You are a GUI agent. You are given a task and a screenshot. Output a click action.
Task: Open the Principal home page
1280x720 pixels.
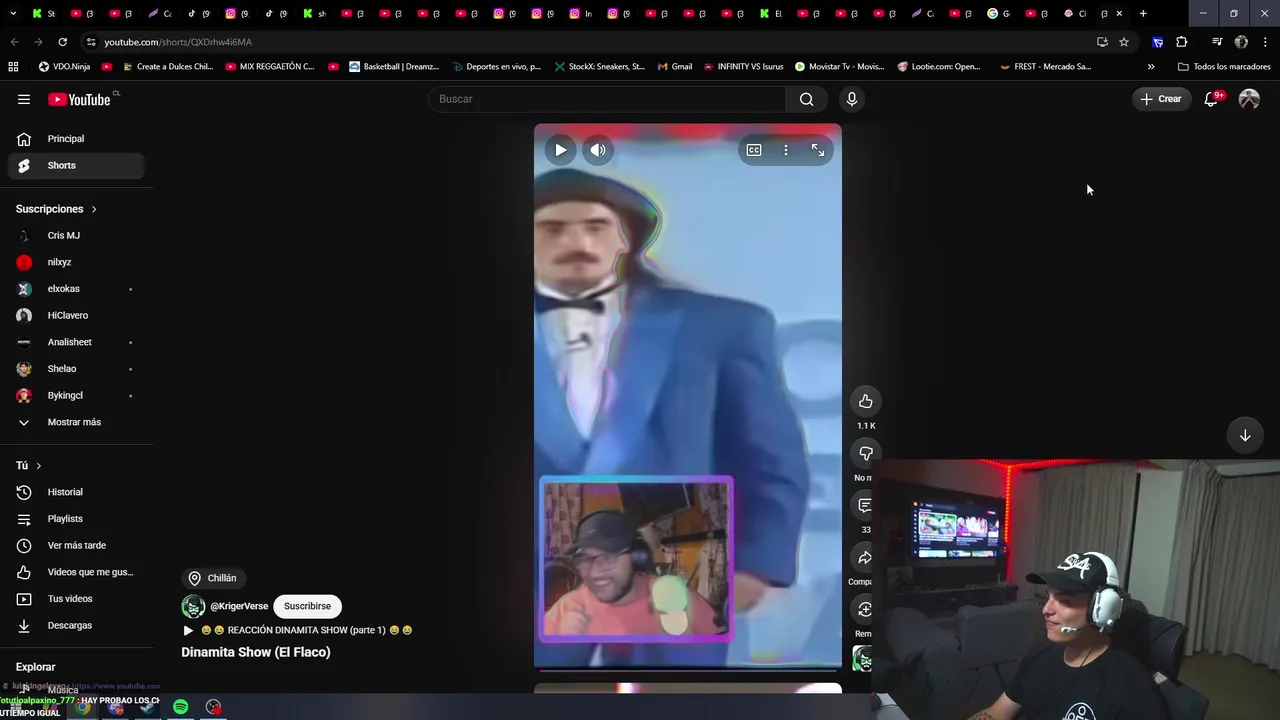coord(76,139)
